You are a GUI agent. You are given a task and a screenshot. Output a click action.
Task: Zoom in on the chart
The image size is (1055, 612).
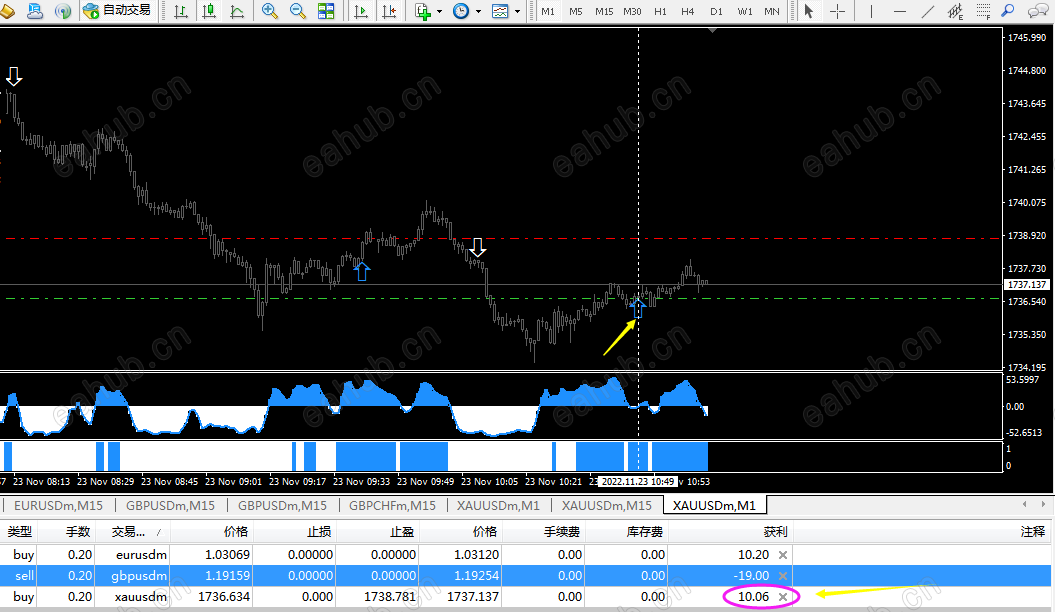tap(270, 11)
